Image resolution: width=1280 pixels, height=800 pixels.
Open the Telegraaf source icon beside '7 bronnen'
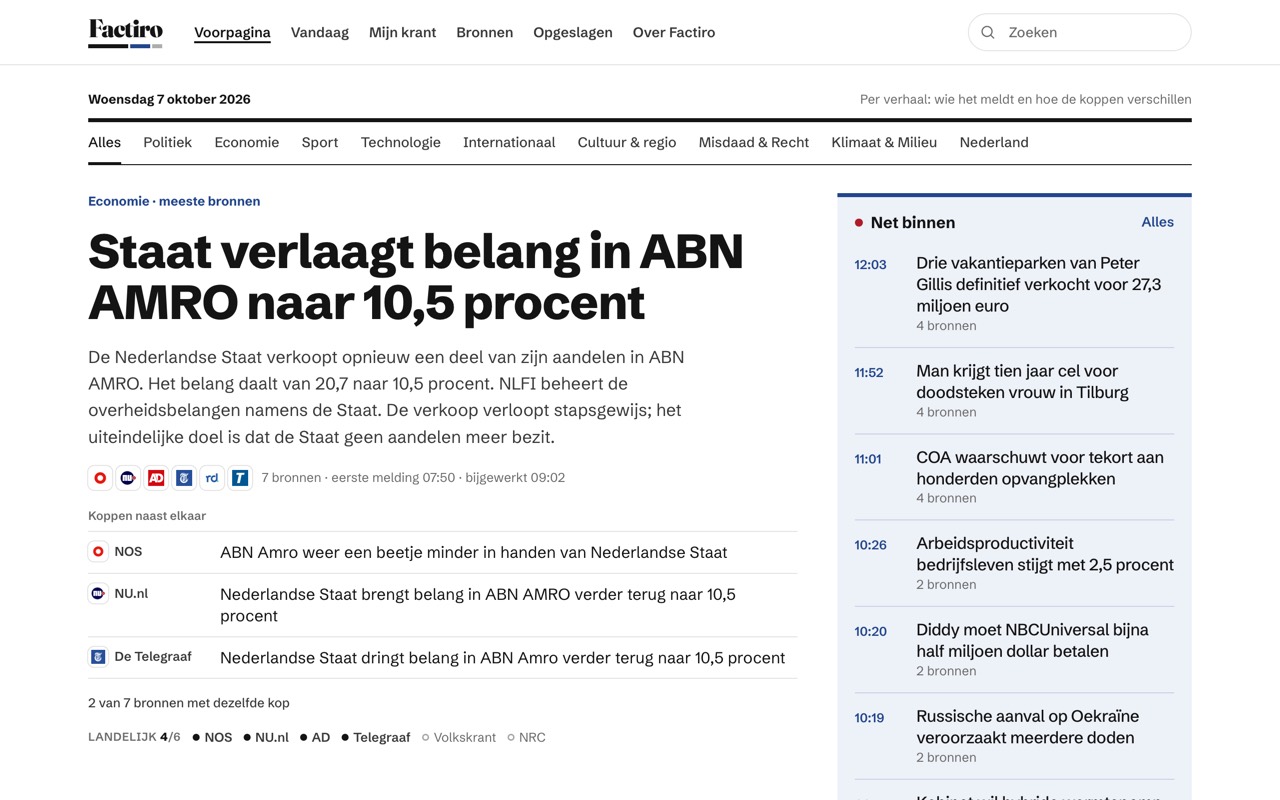click(x=184, y=478)
